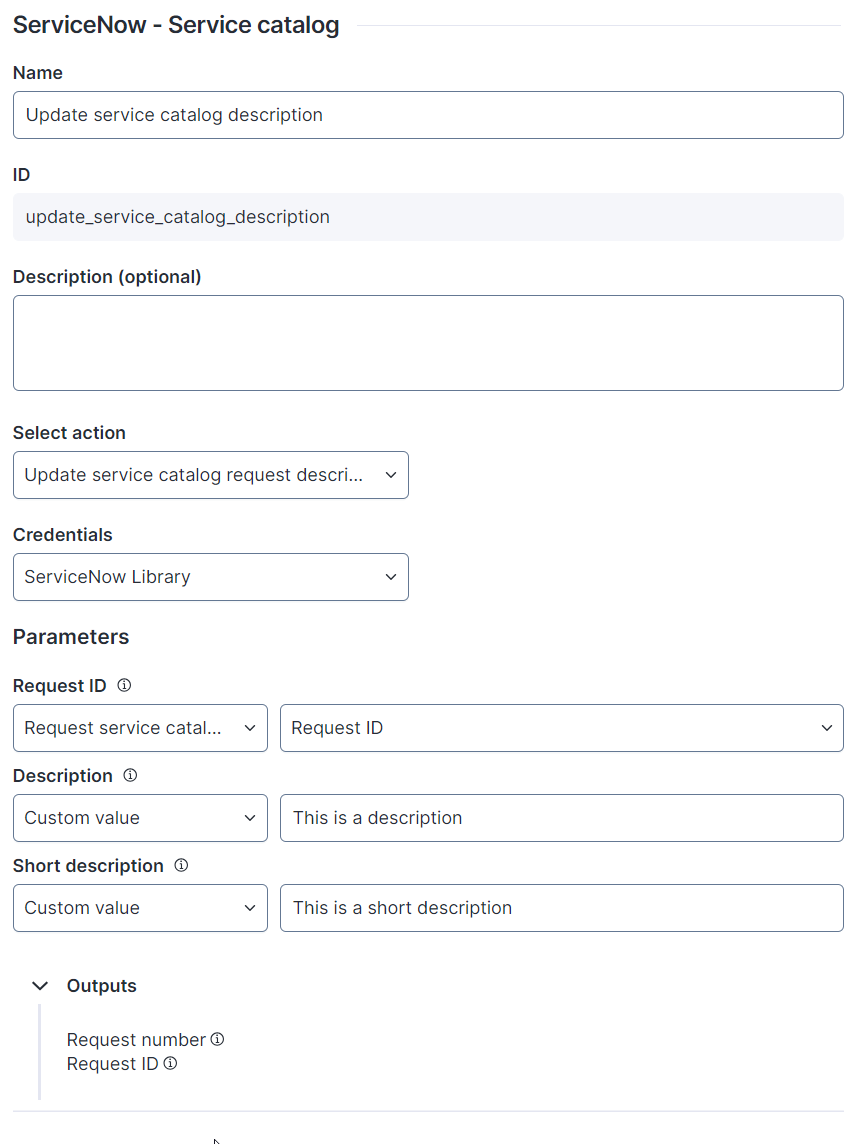855x1144 pixels.
Task: Click the Outputs section label
Action: (101, 986)
